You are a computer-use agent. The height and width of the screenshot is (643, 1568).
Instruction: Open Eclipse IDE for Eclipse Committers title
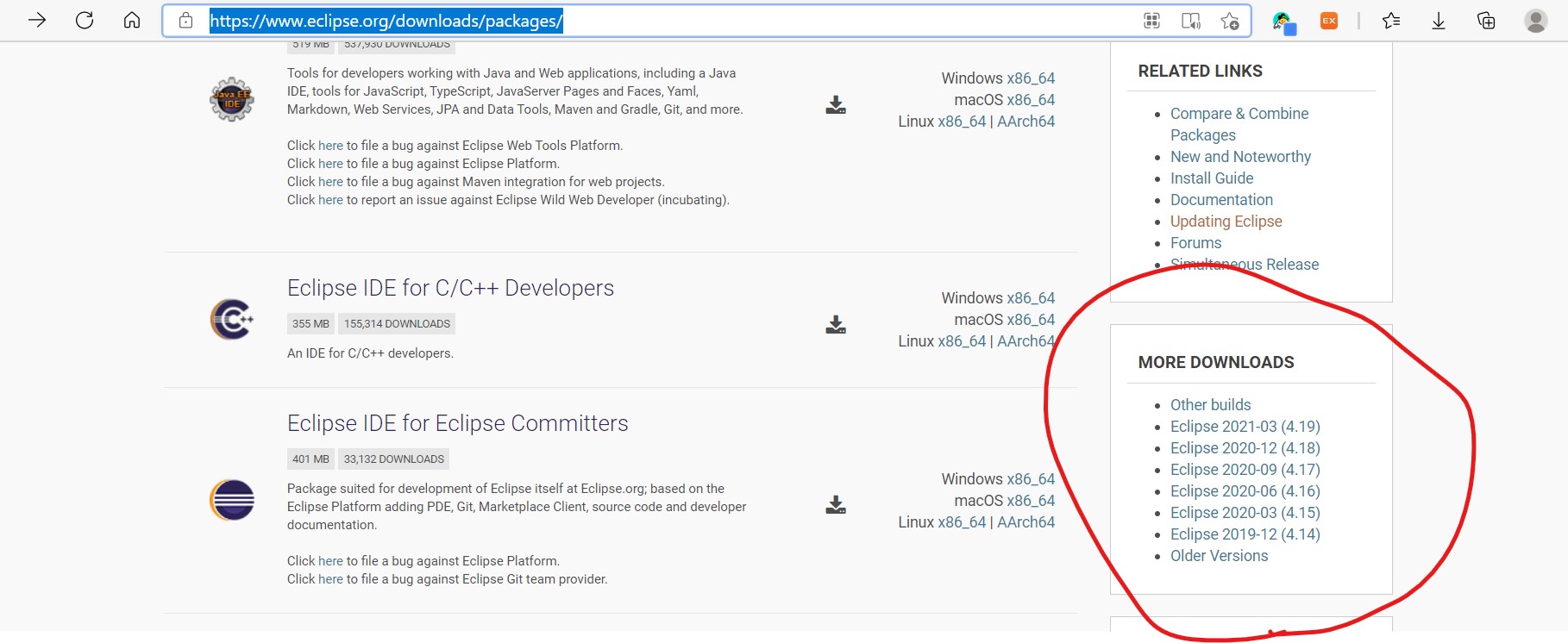(457, 423)
